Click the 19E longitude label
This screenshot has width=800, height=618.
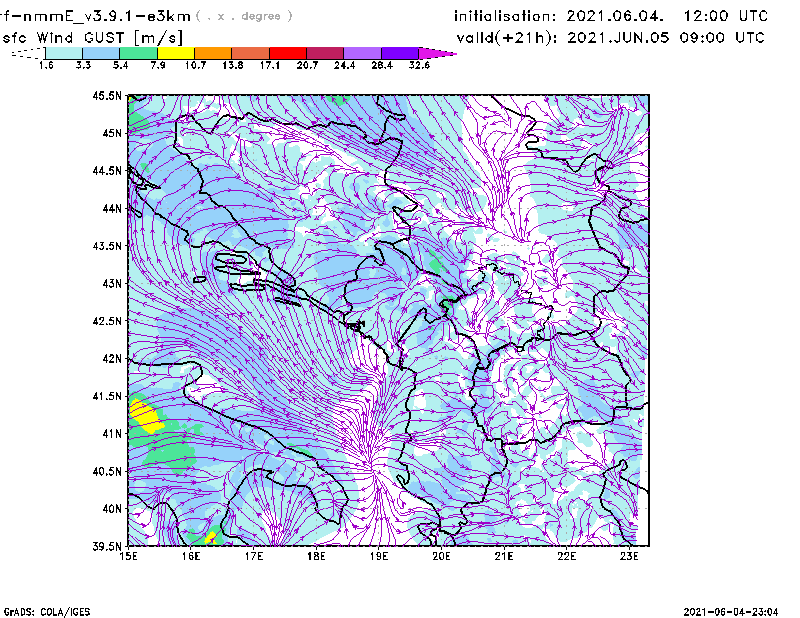point(379,556)
